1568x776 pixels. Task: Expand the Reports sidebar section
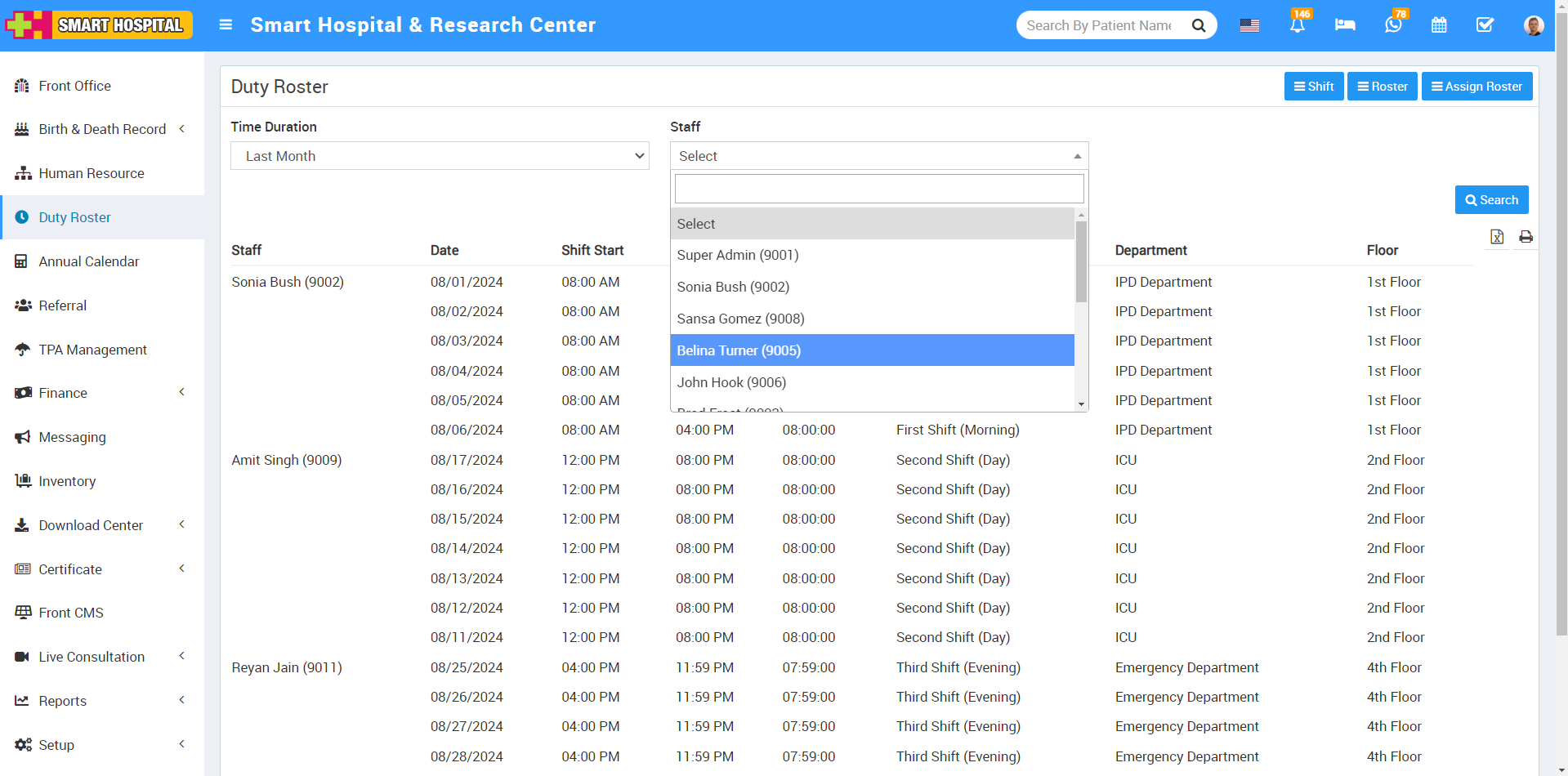coord(63,701)
